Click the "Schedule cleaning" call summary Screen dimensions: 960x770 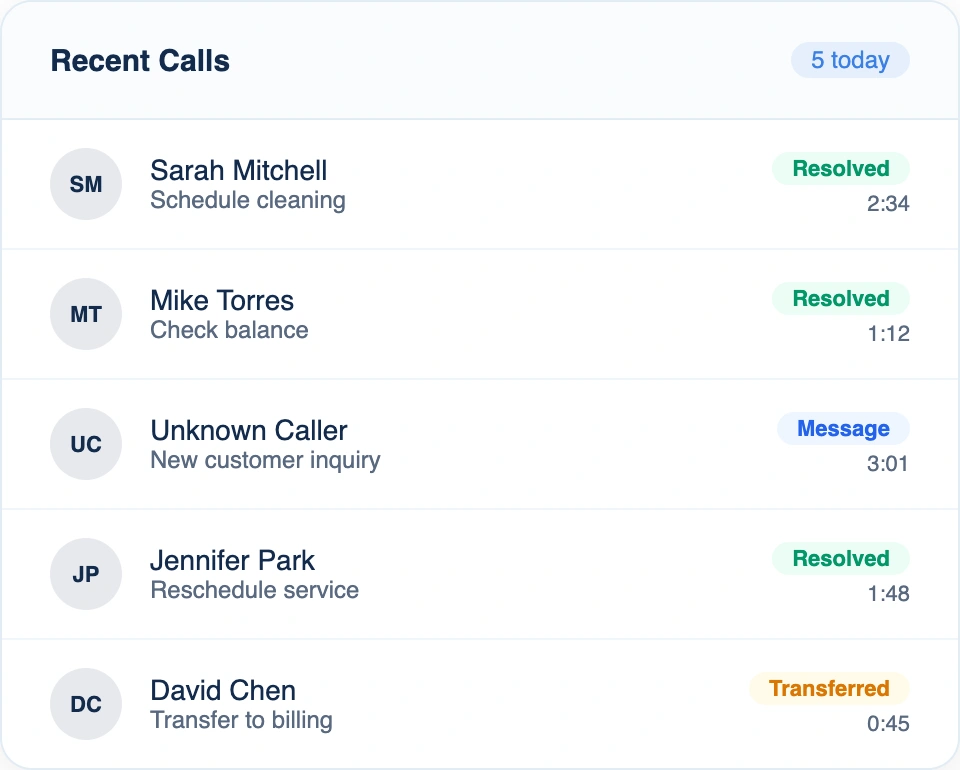[x=248, y=200]
